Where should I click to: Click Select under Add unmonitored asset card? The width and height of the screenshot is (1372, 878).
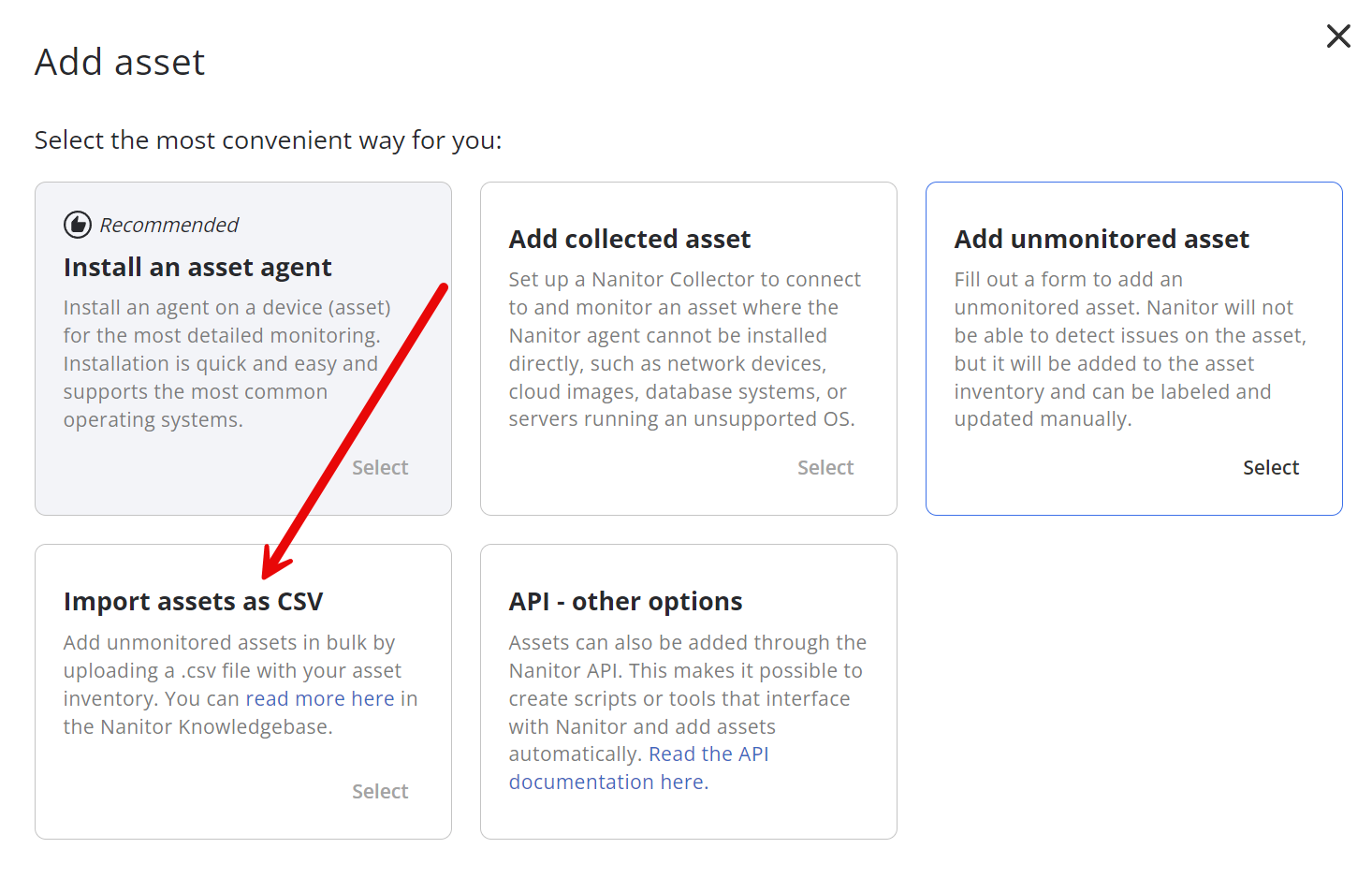1271,467
